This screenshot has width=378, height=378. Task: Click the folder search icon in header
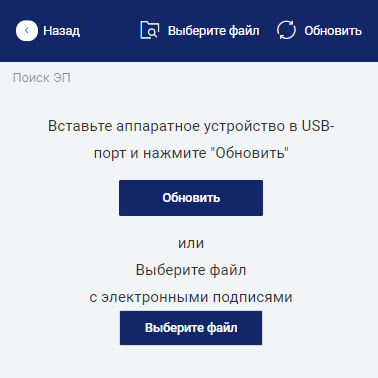150,30
